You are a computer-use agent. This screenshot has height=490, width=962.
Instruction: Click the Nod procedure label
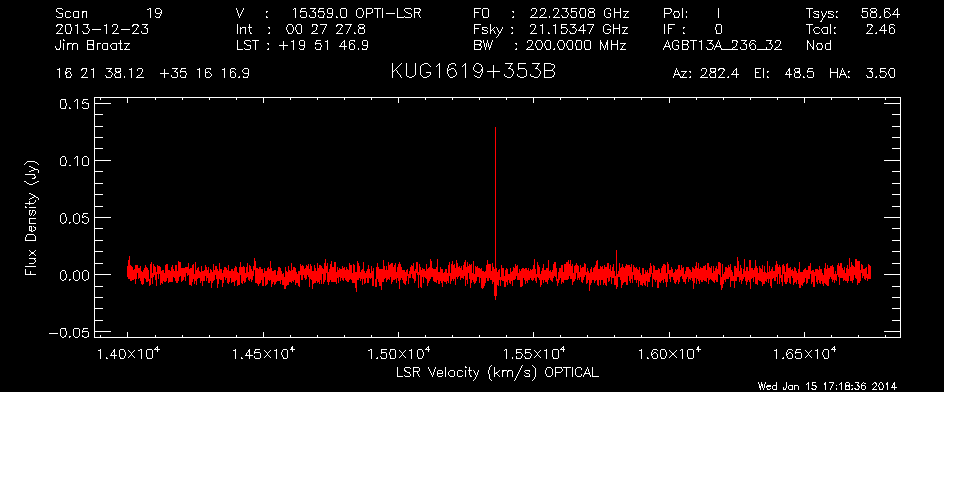818,45
